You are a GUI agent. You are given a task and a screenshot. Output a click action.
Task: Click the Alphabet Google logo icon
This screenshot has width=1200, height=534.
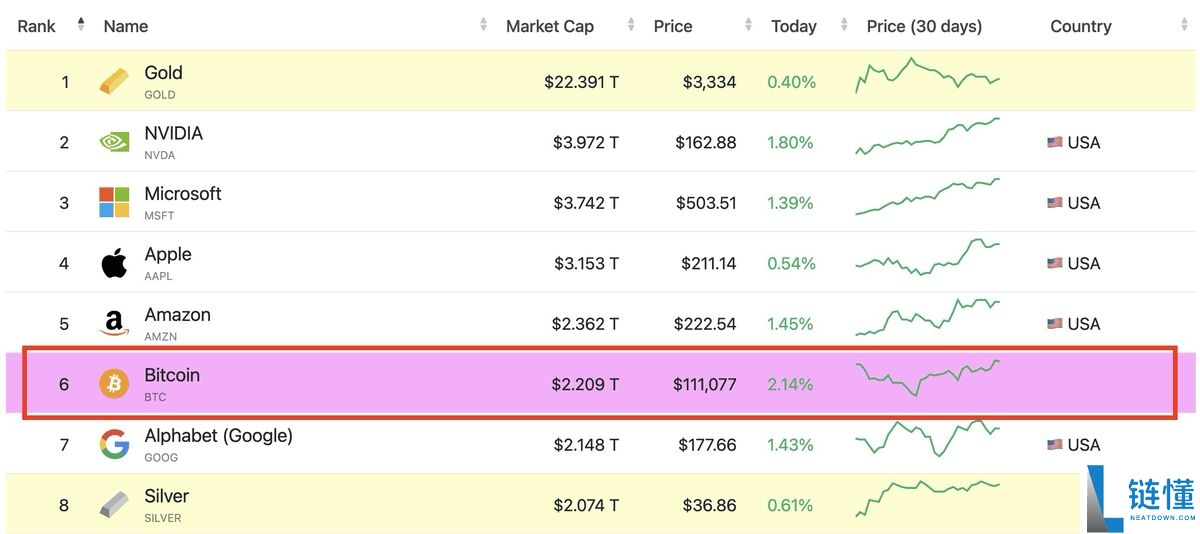114,444
